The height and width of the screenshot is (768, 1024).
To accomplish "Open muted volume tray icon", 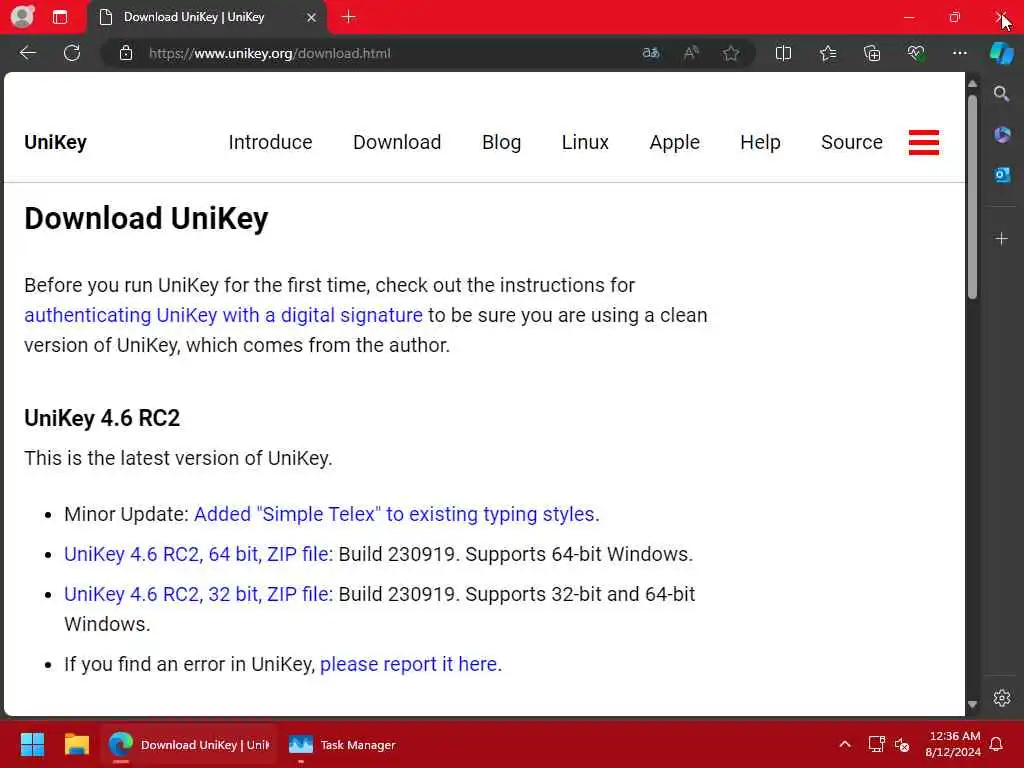I will tap(902, 744).
